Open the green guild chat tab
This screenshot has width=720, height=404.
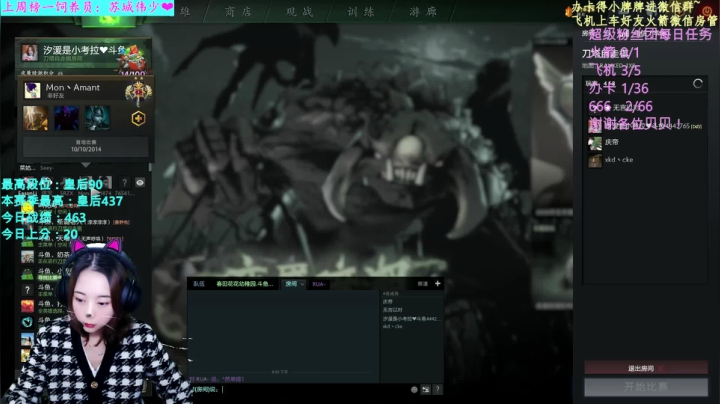click(244, 284)
